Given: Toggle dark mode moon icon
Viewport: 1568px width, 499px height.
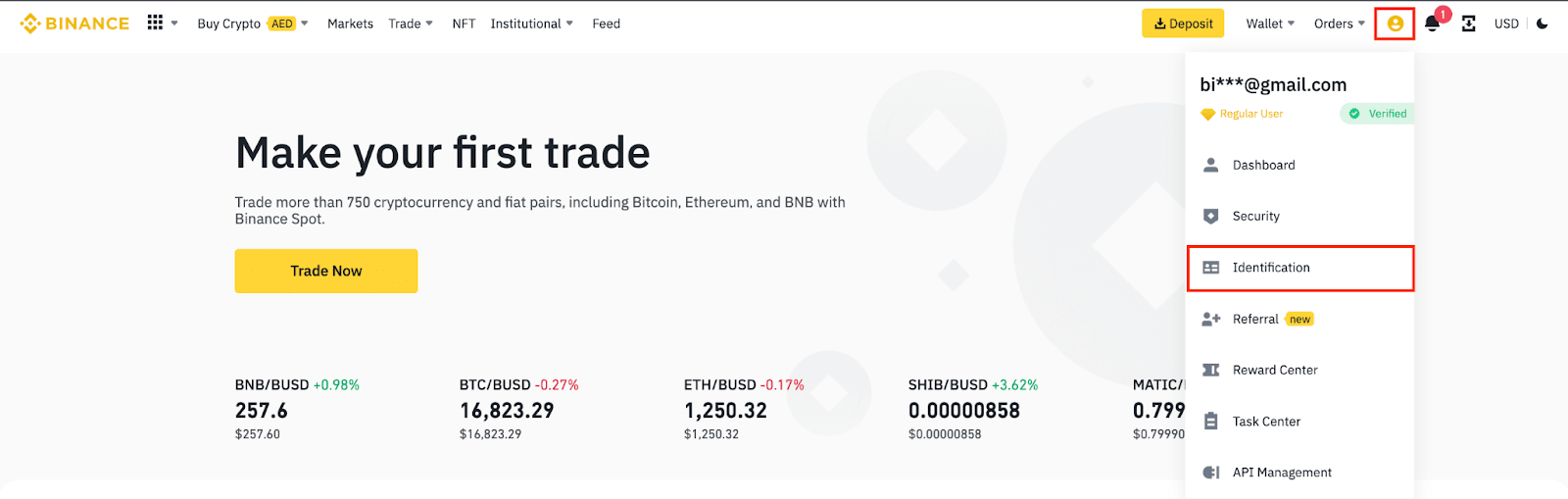Looking at the screenshot, I should point(1543,24).
